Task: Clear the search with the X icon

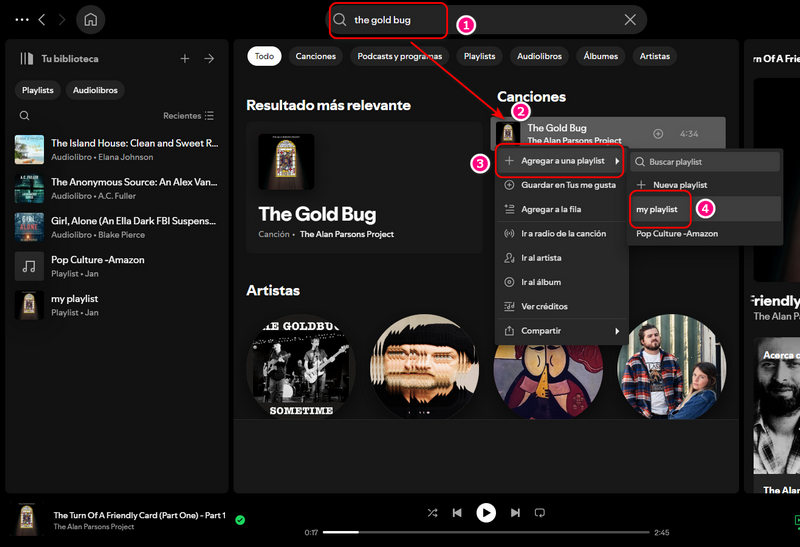Action: 630,19
